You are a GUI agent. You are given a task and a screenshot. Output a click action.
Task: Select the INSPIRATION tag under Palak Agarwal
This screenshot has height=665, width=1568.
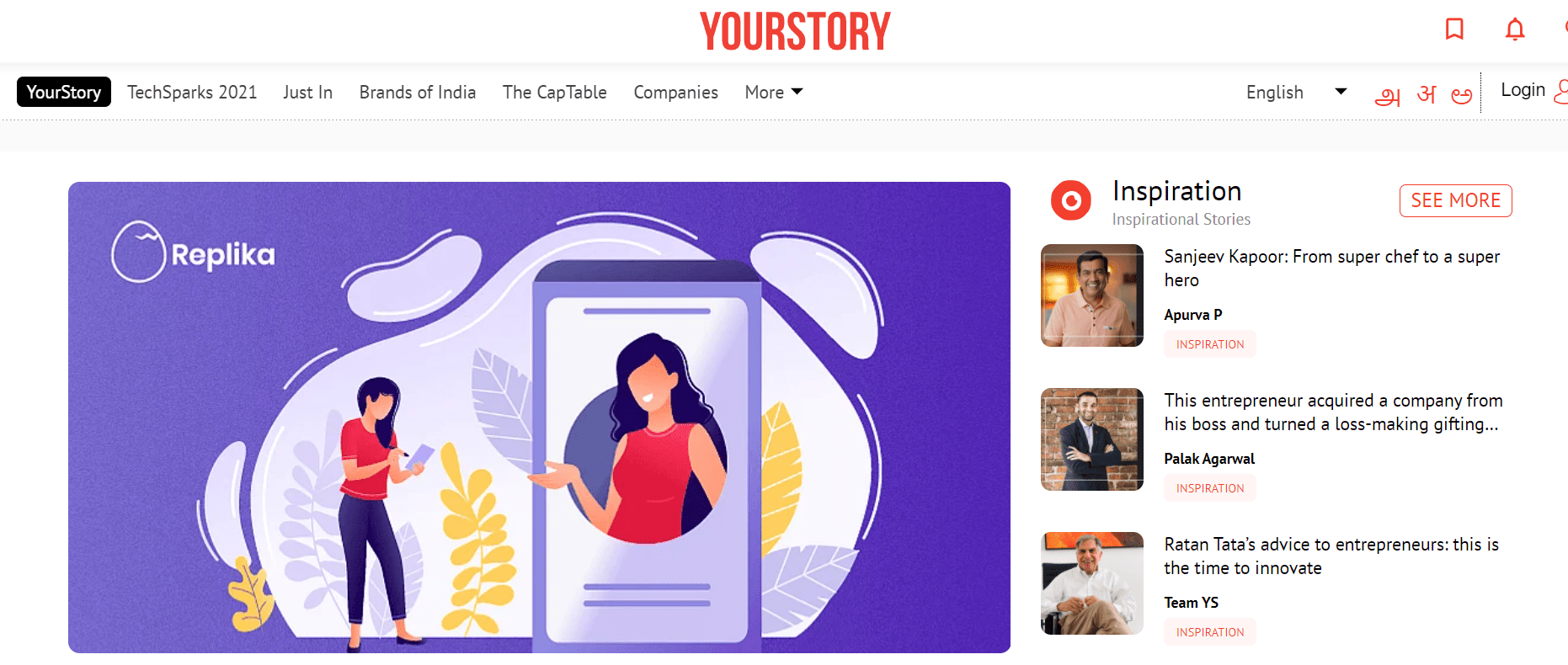pos(1210,488)
